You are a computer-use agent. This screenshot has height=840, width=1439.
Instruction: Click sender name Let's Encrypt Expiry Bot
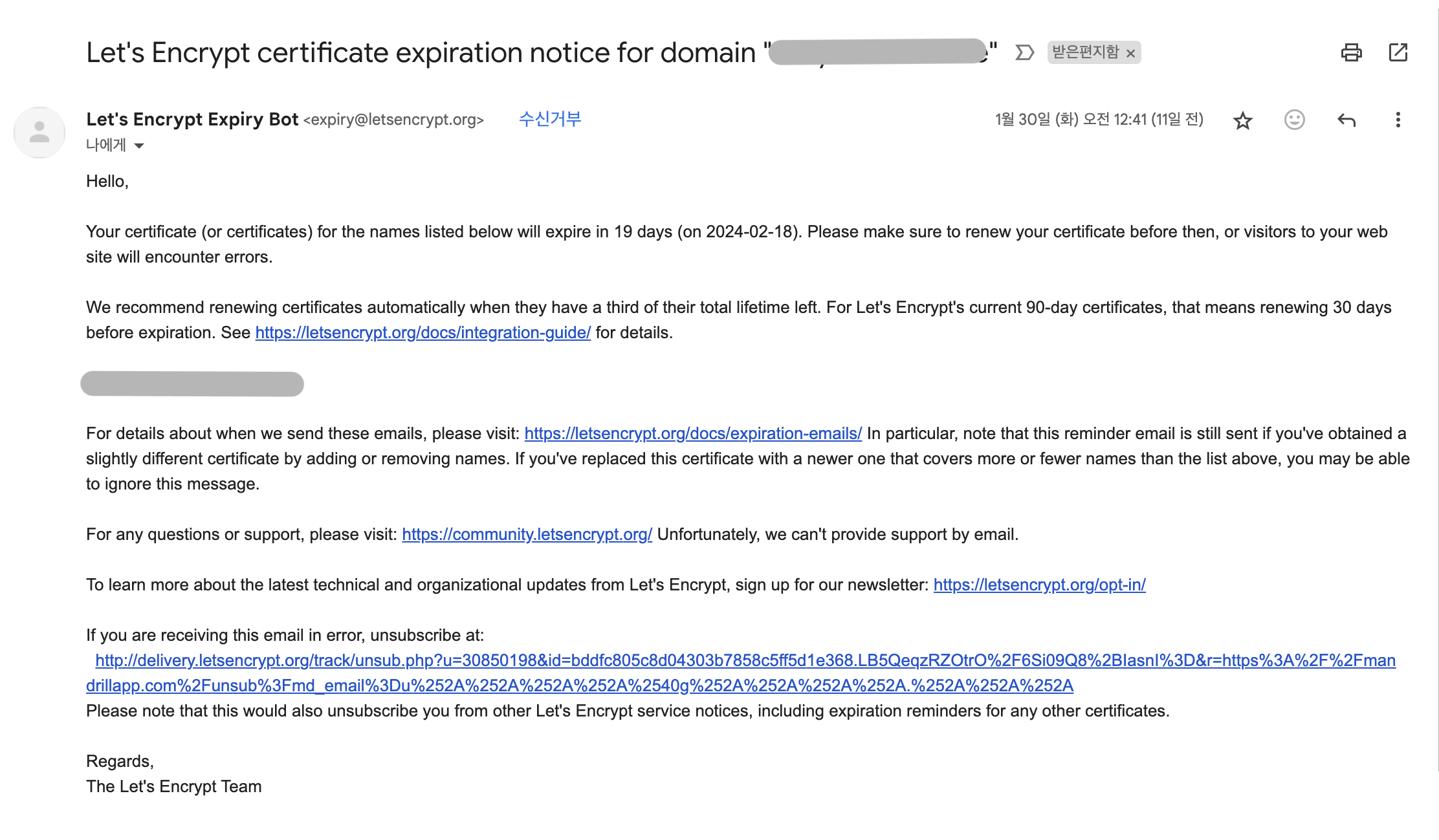(x=192, y=119)
